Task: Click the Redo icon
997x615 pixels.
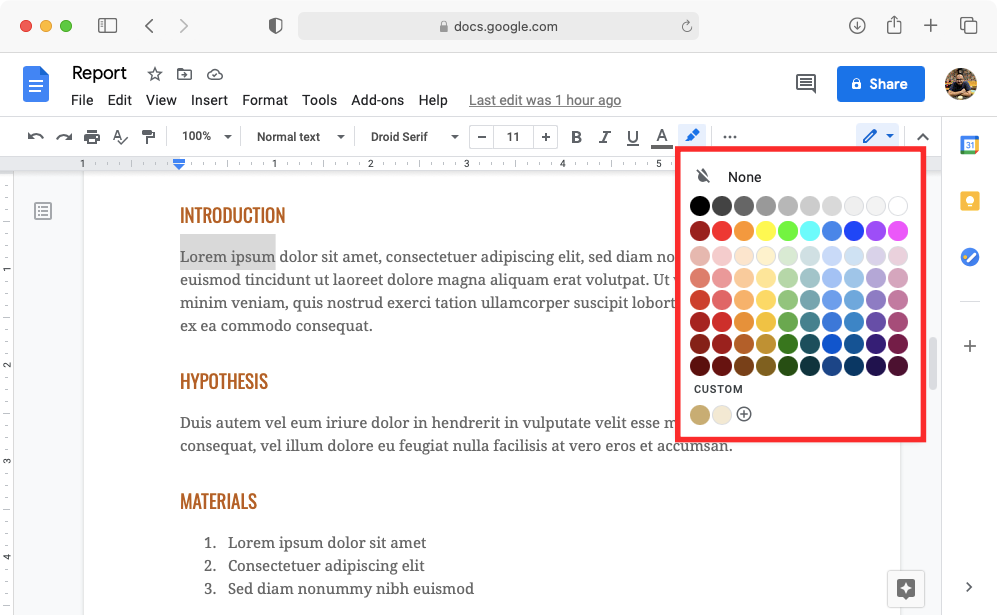Action: 64,136
